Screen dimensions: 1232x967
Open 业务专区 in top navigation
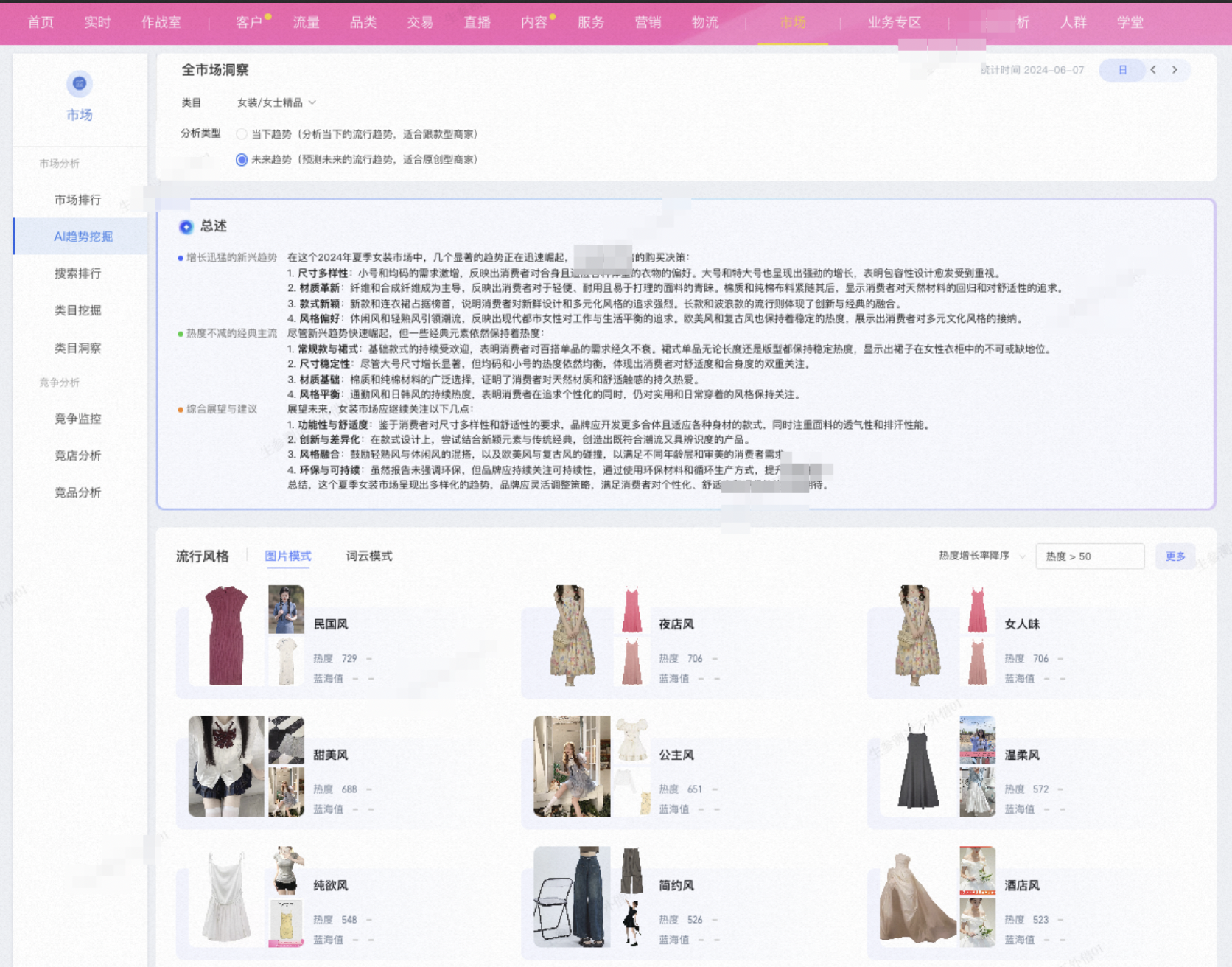(x=895, y=22)
